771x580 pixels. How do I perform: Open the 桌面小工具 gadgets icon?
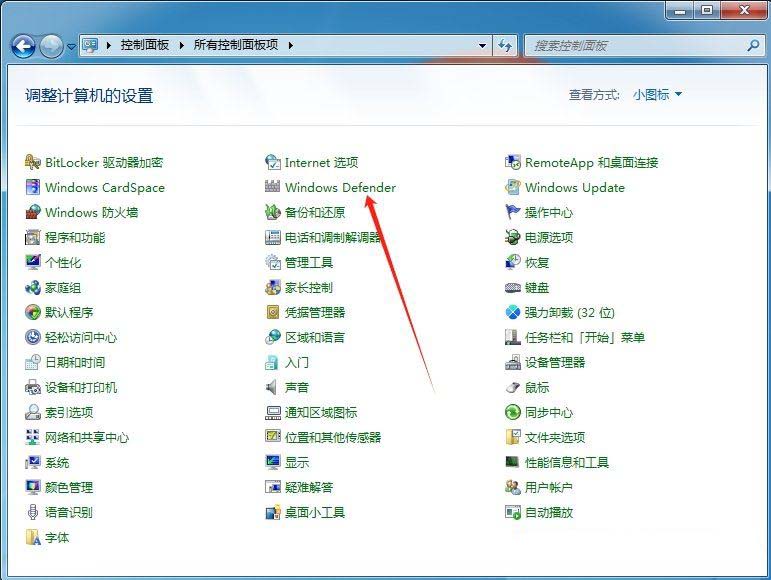(272, 513)
